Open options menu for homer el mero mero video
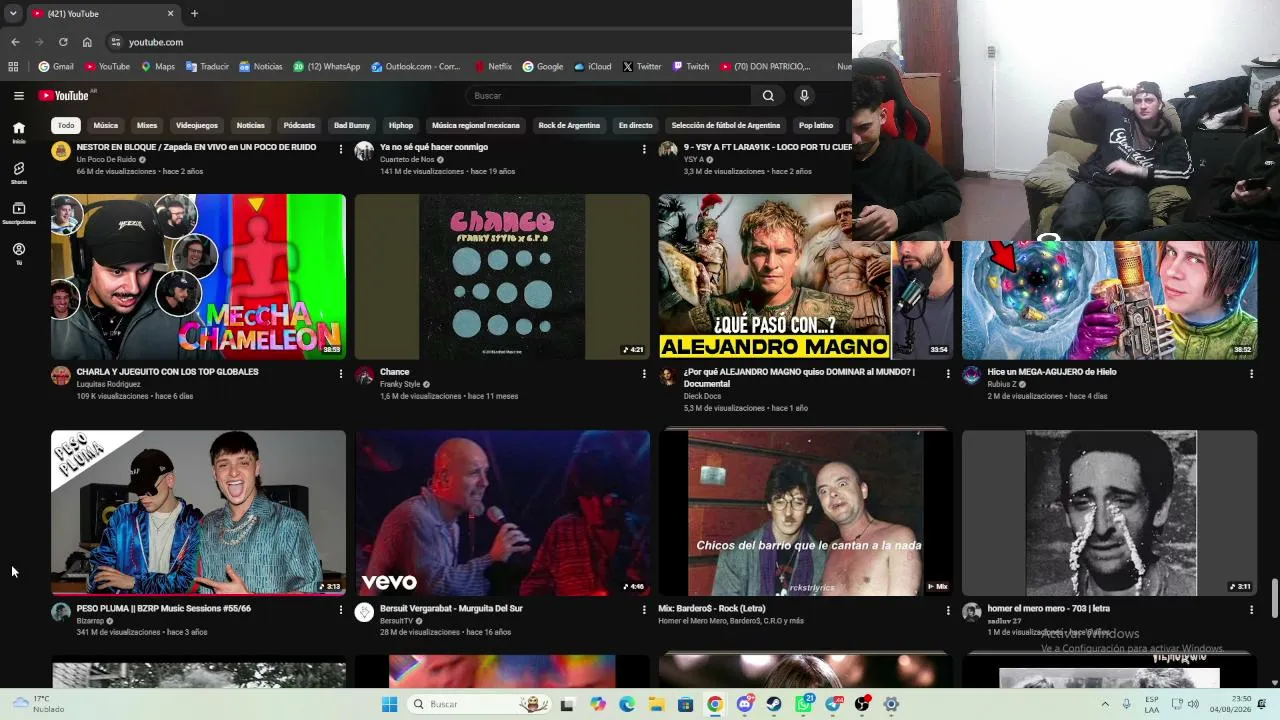This screenshot has width=1280, height=720. pyautogui.click(x=1251, y=610)
